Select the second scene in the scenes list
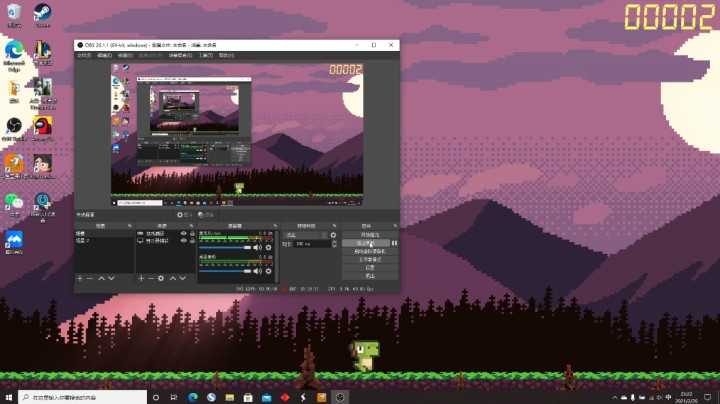The height and width of the screenshot is (404, 720). click(104, 240)
